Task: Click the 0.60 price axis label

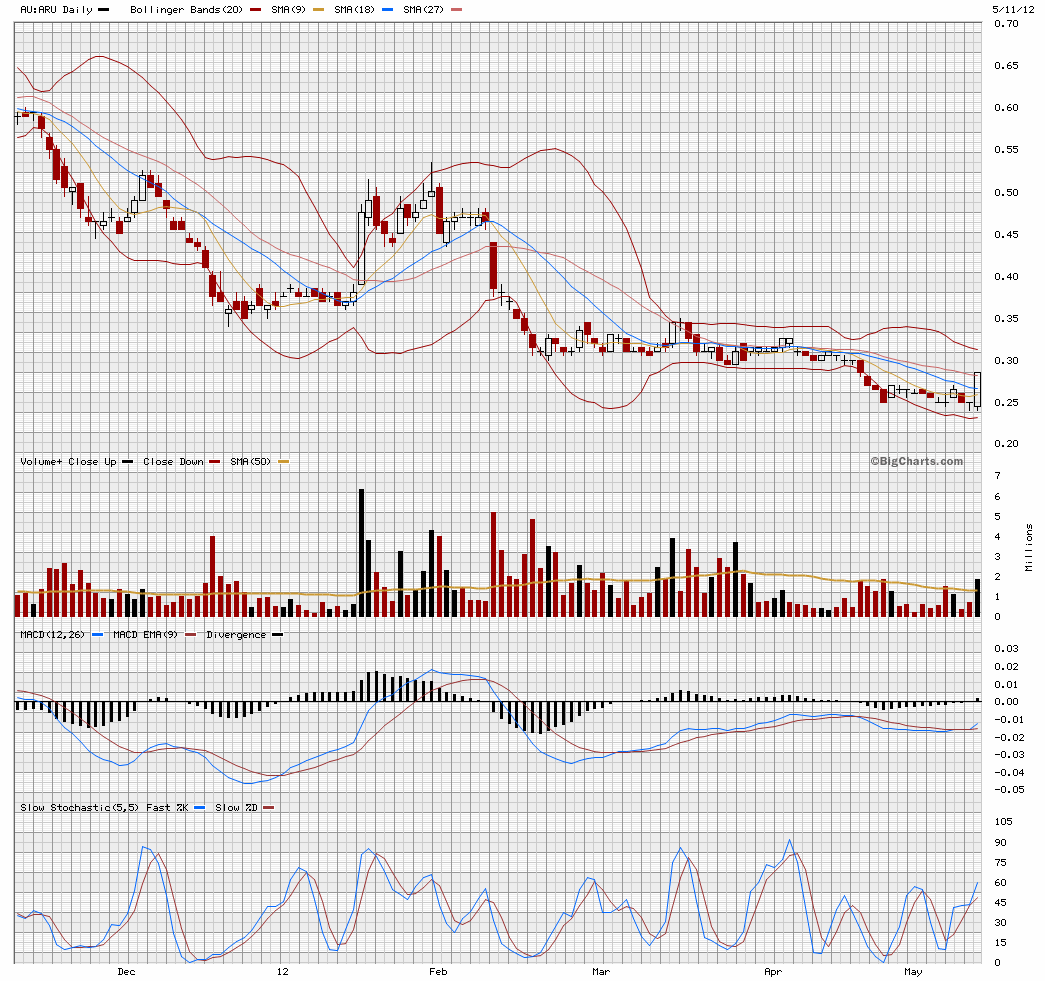Action: click(x=1006, y=108)
